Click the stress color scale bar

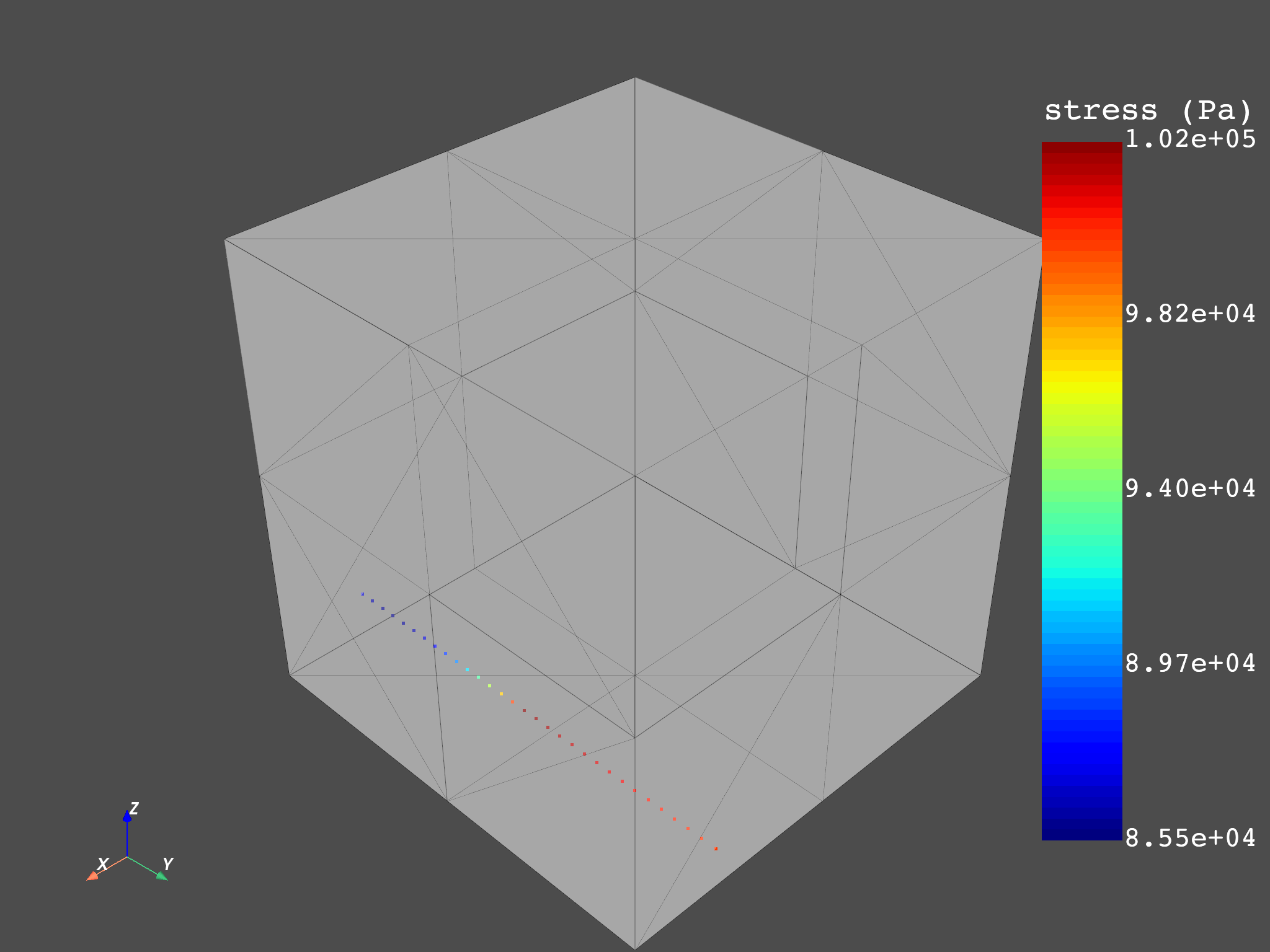pyautogui.click(x=1081, y=491)
